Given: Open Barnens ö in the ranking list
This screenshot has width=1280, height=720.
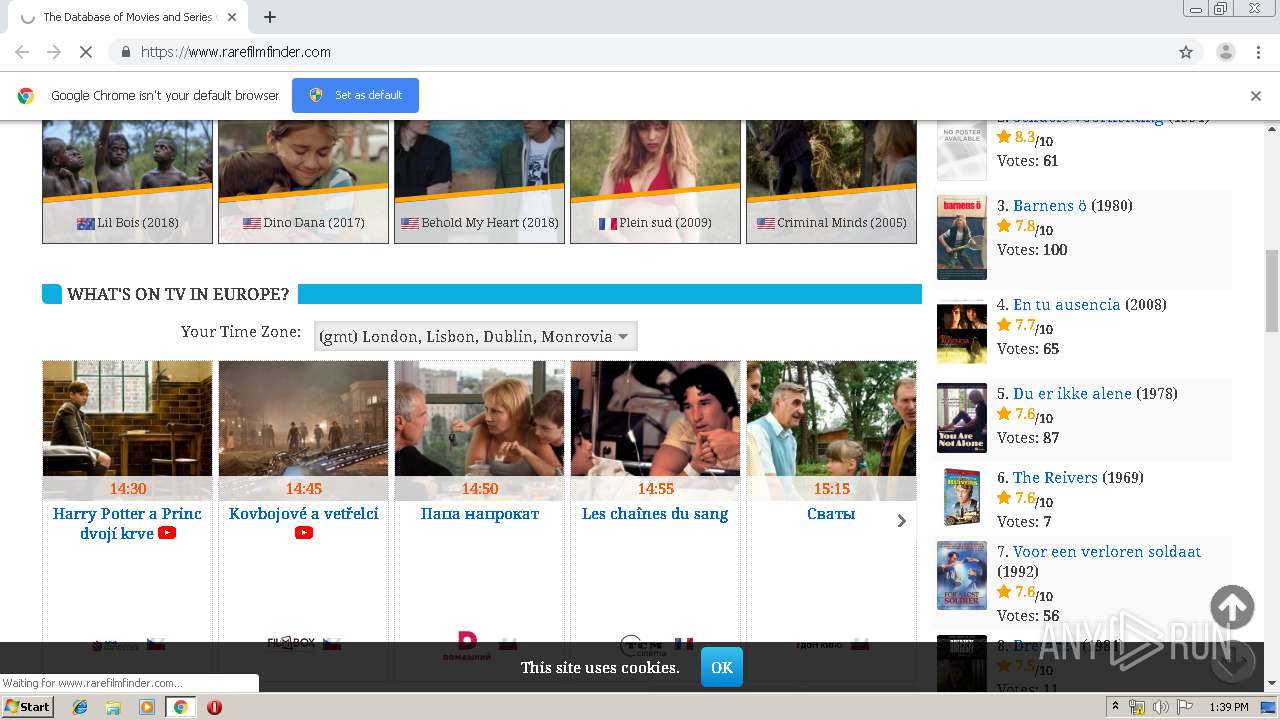Looking at the screenshot, I should [x=1049, y=206].
